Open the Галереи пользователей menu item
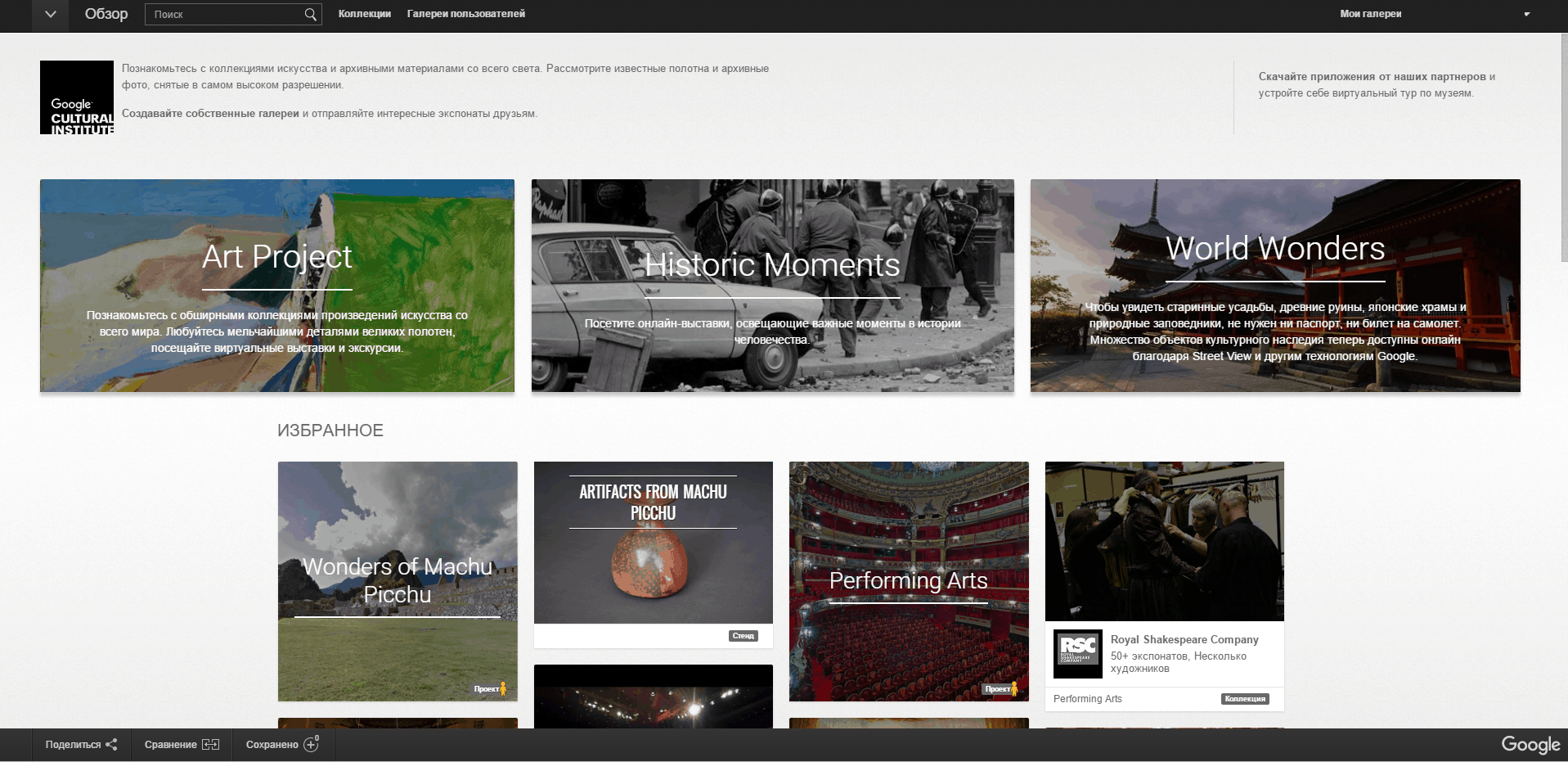 coord(465,14)
